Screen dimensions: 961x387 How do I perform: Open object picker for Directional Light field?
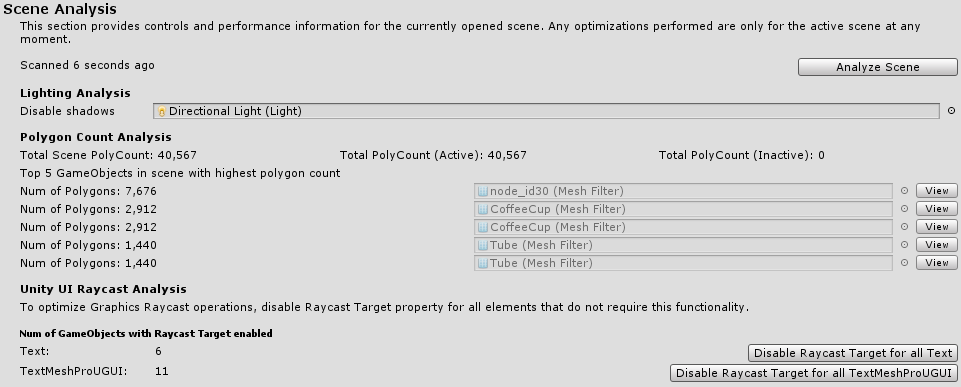(x=951, y=111)
